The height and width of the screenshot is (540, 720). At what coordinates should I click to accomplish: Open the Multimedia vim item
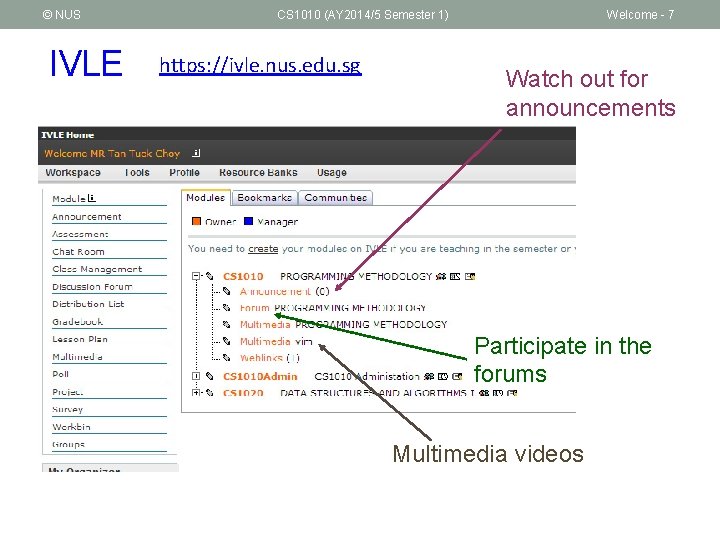point(276,342)
